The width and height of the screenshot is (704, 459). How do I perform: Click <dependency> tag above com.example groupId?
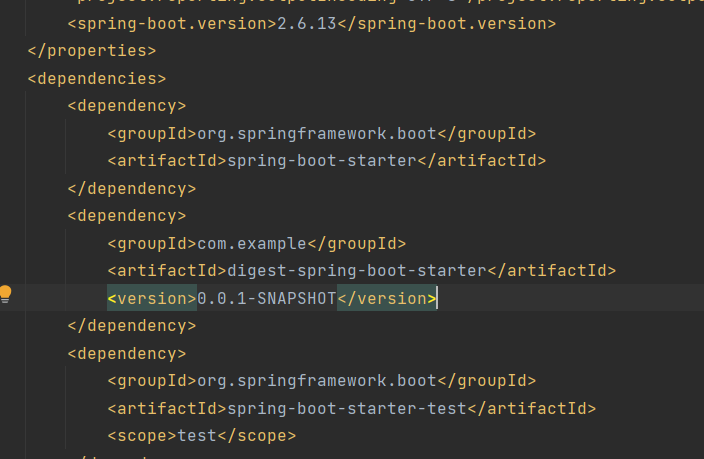click(127, 216)
